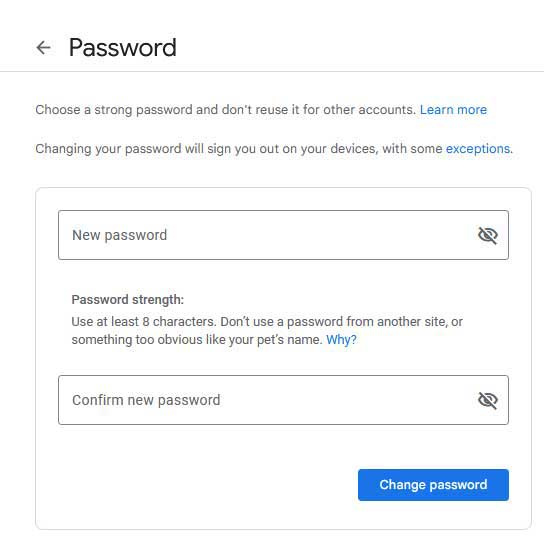Return to the previous page via left arrow

(x=43, y=48)
